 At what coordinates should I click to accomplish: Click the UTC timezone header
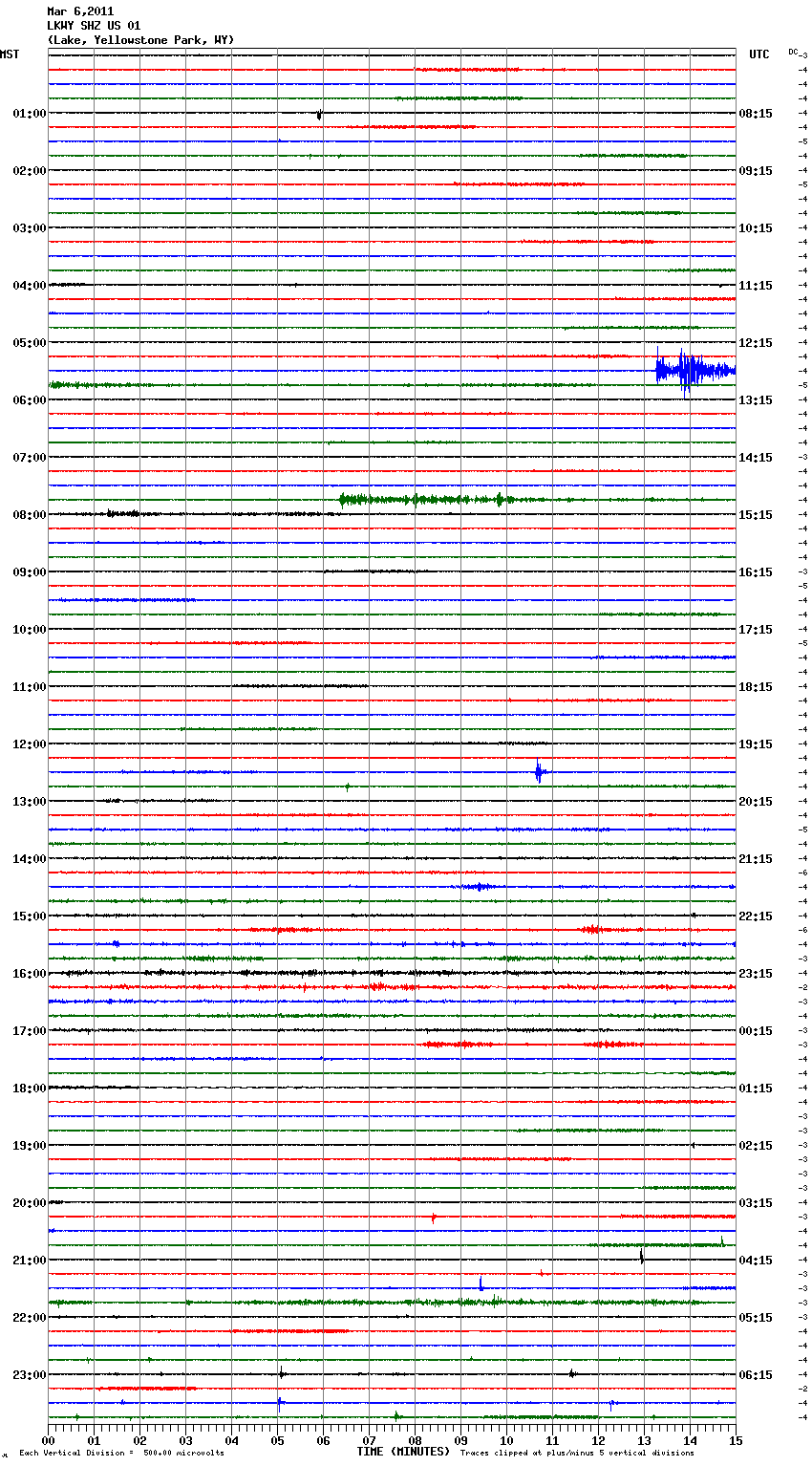pos(759,54)
